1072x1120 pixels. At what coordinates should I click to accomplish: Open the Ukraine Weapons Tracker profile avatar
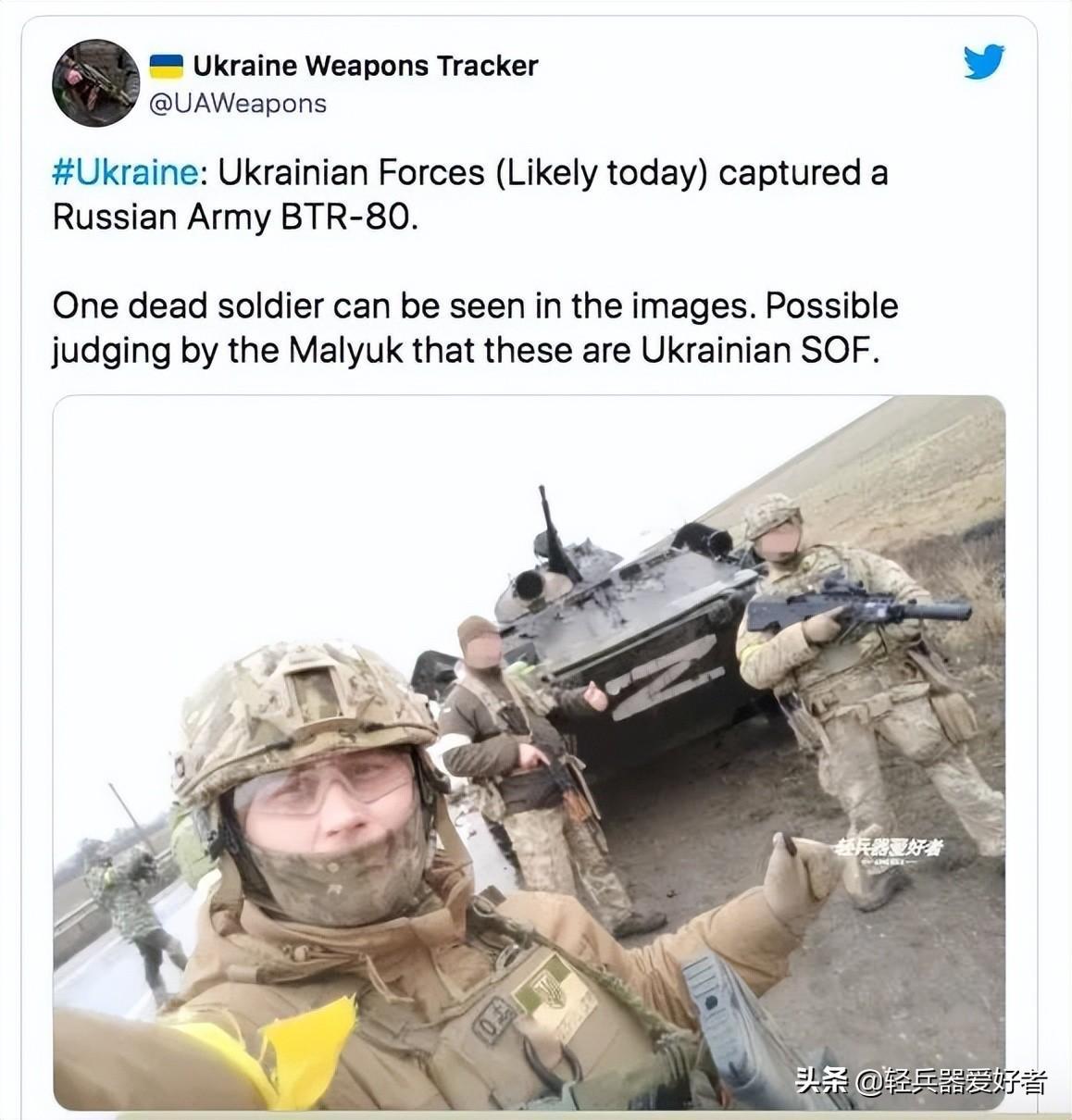click(x=95, y=83)
